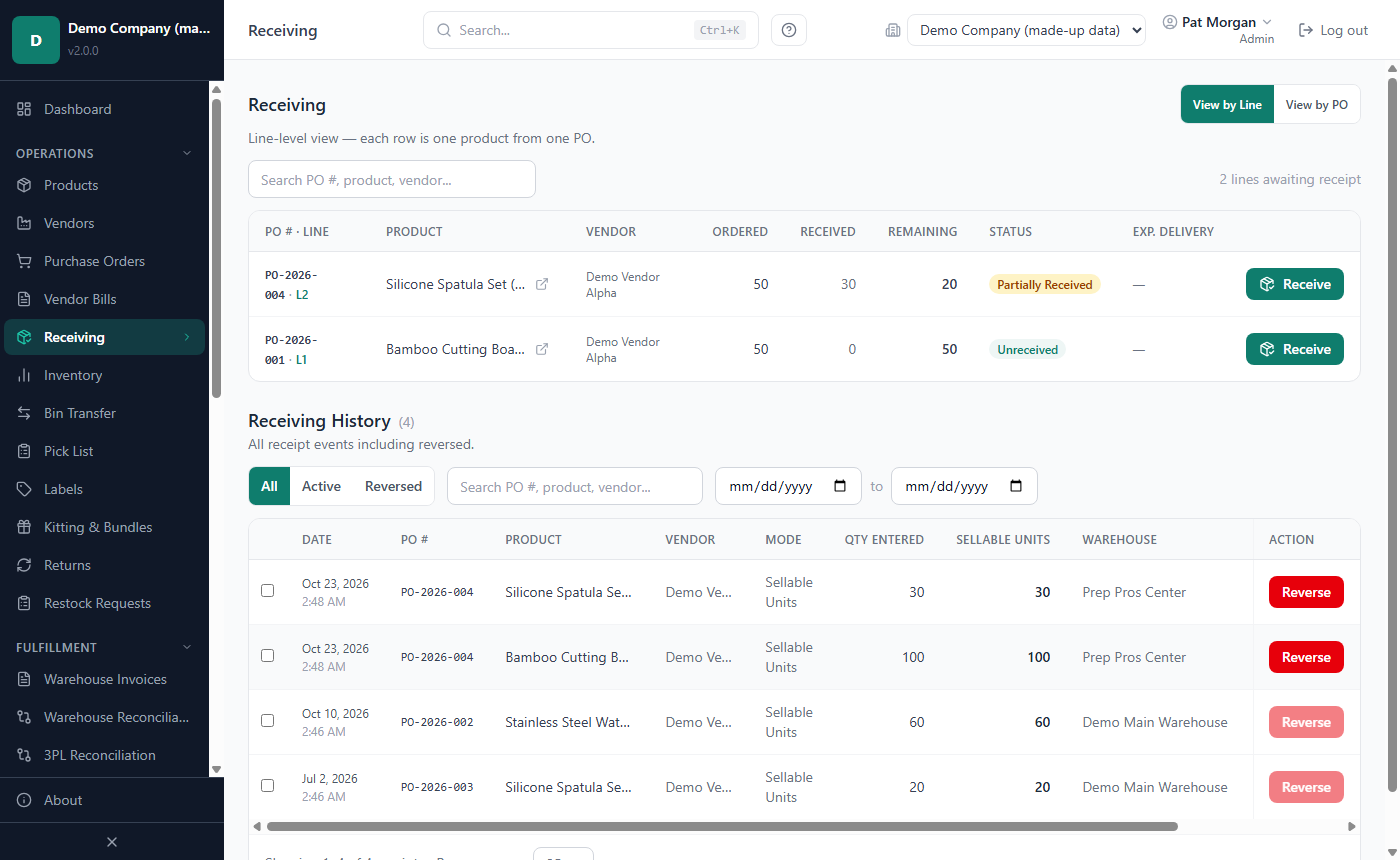1400x860 pixels.
Task: Click the Warehouse Reconciliation icon
Action: tap(24, 717)
